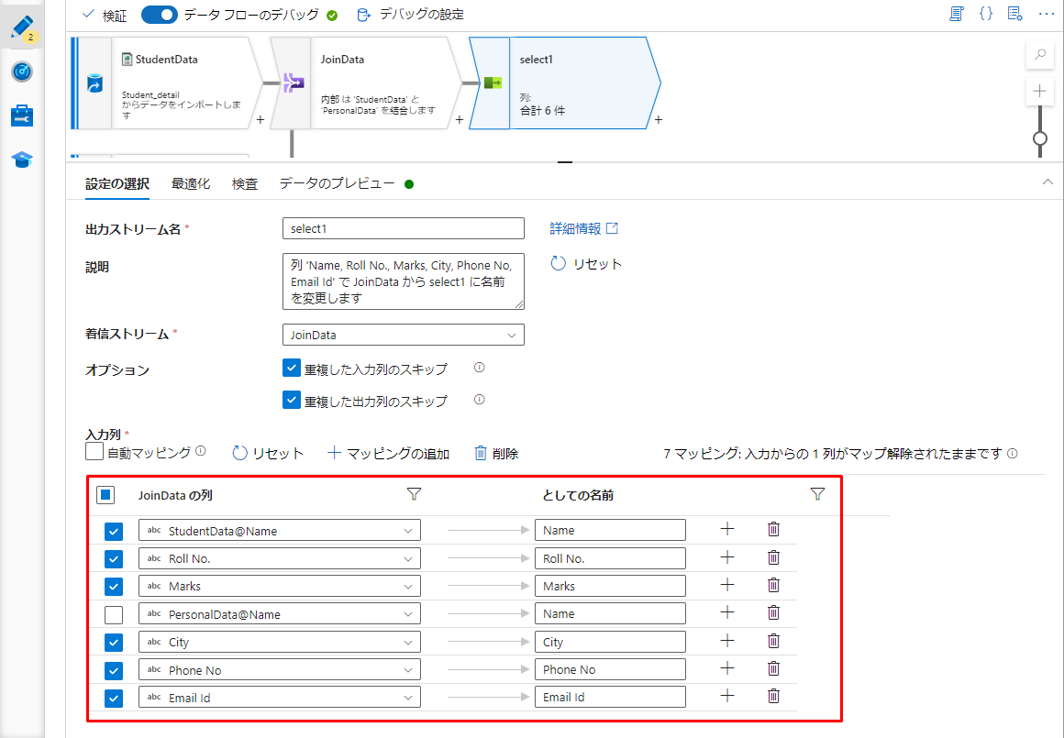Open the Monitor gauge icon in sidebar
Screen dimensions: 1064x738
point(22,72)
